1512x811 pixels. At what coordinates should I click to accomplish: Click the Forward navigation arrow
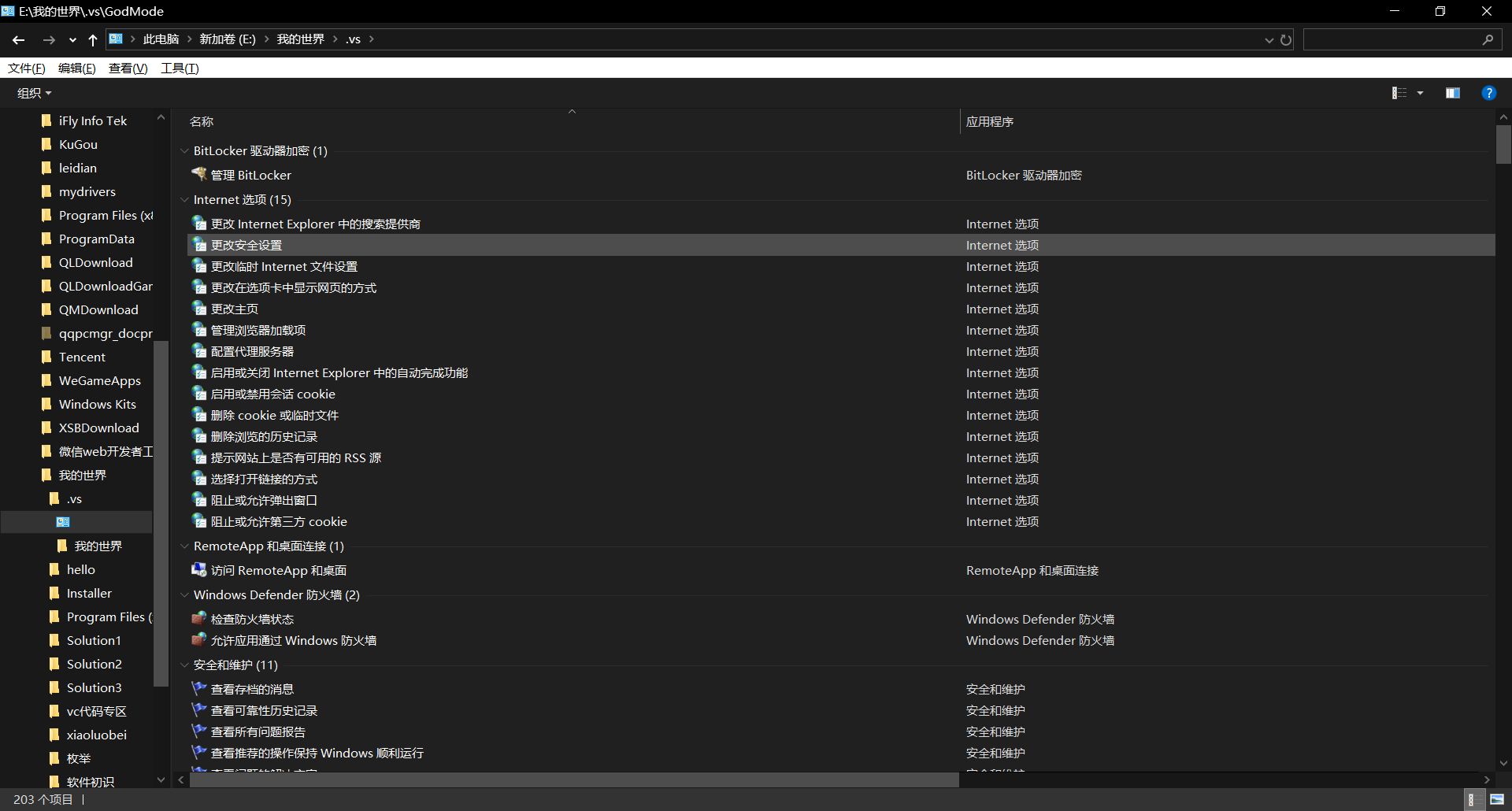pyautogui.click(x=49, y=39)
